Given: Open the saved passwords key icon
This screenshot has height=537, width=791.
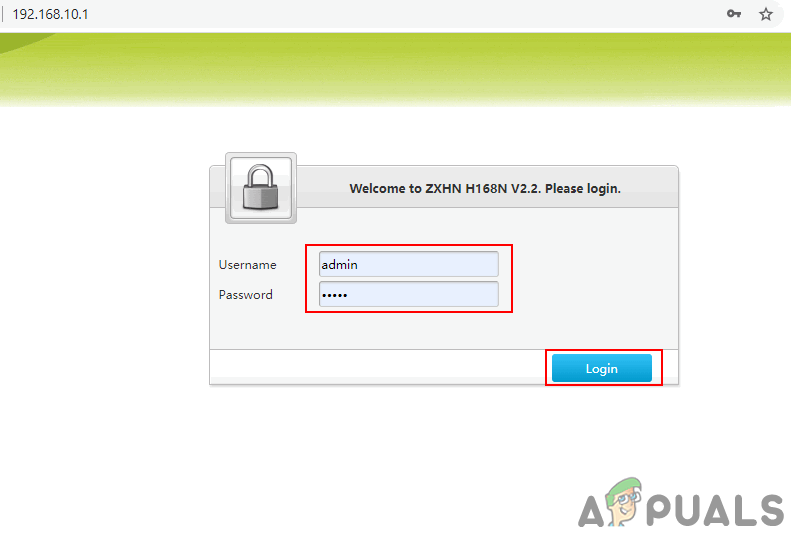Looking at the screenshot, I should point(733,14).
